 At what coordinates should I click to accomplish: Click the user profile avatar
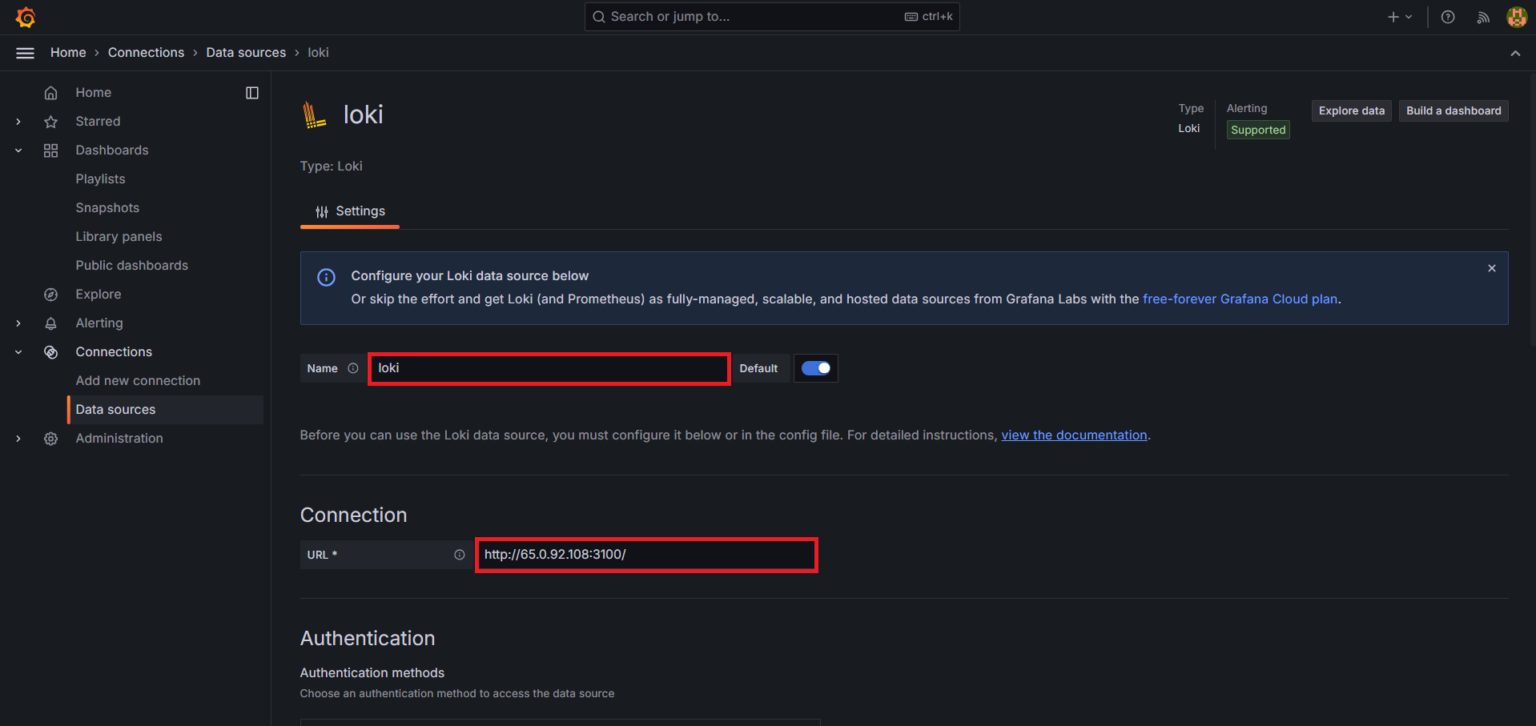click(1516, 16)
